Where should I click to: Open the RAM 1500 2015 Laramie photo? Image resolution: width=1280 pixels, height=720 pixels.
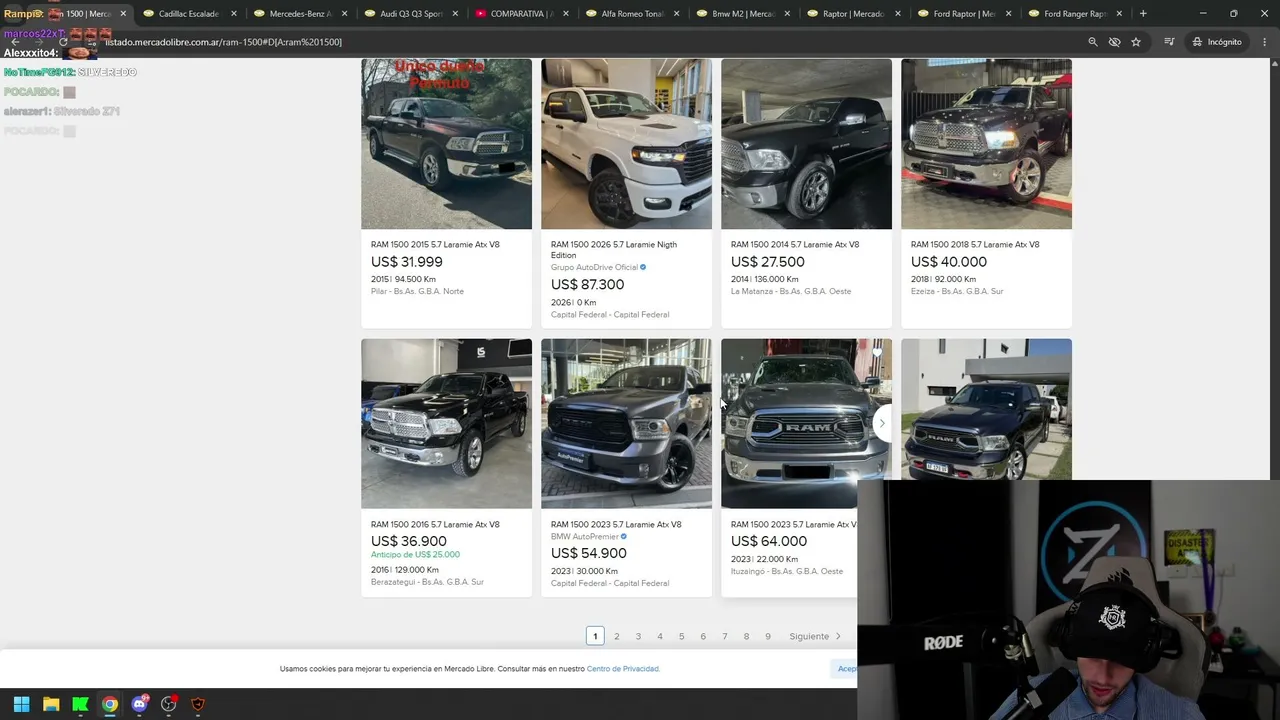(447, 144)
